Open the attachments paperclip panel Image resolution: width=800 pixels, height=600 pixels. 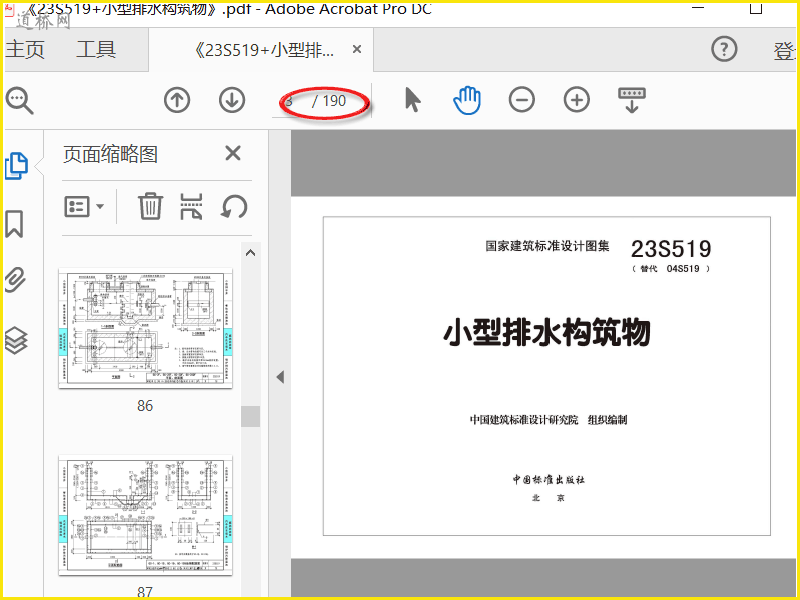coord(15,280)
